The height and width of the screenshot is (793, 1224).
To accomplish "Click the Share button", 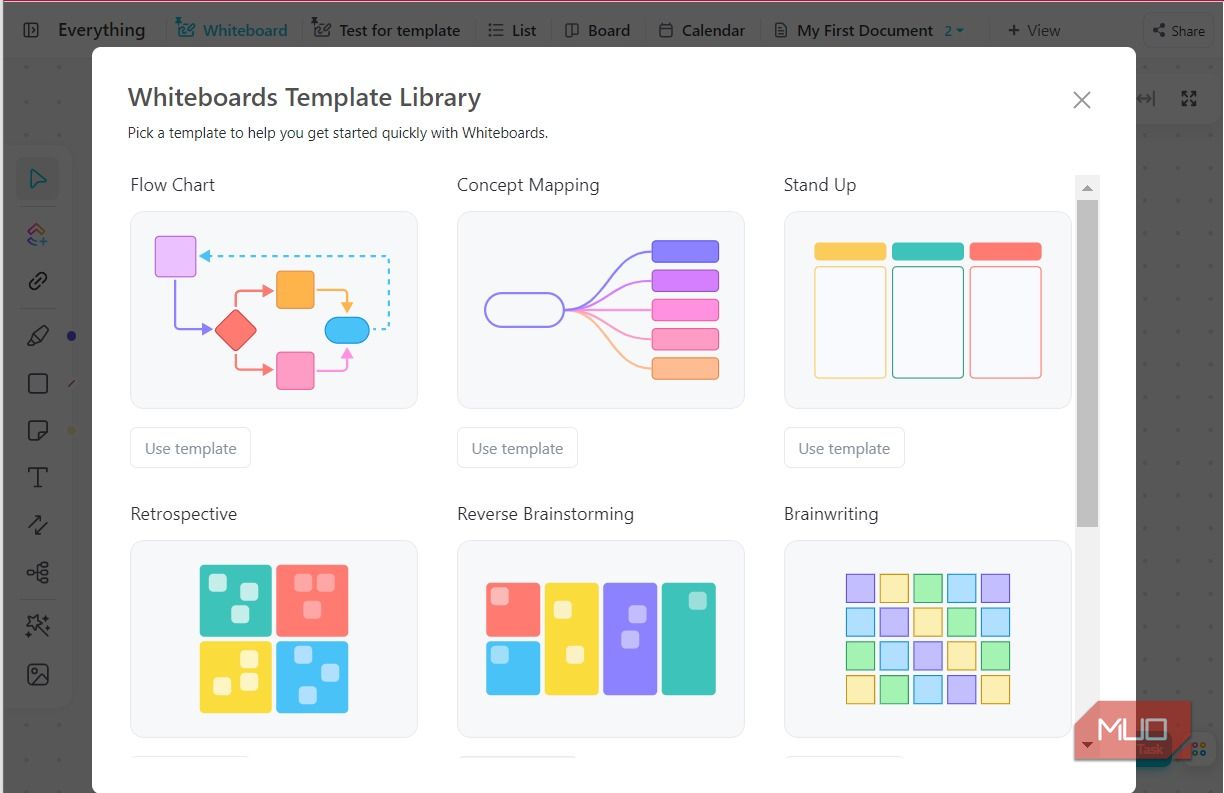I will pyautogui.click(x=1177, y=30).
